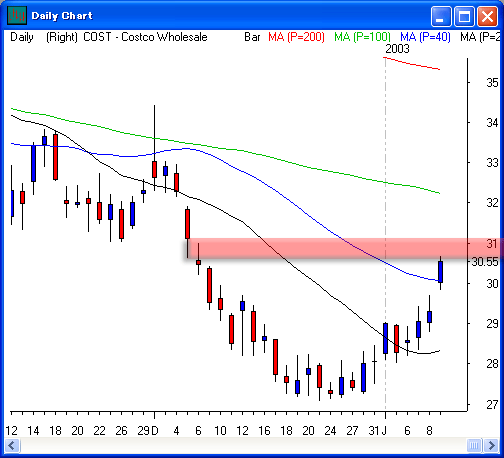504x458 pixels.
Task: Click the blue MA (P=40) legend label
Action: (x=425, y=37)
